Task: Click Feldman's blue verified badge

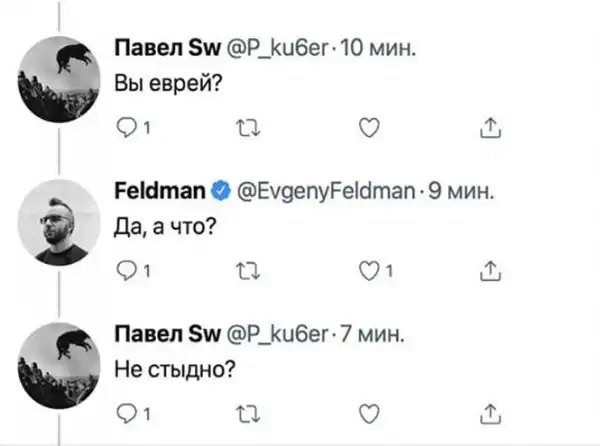Action: point(223,190)
